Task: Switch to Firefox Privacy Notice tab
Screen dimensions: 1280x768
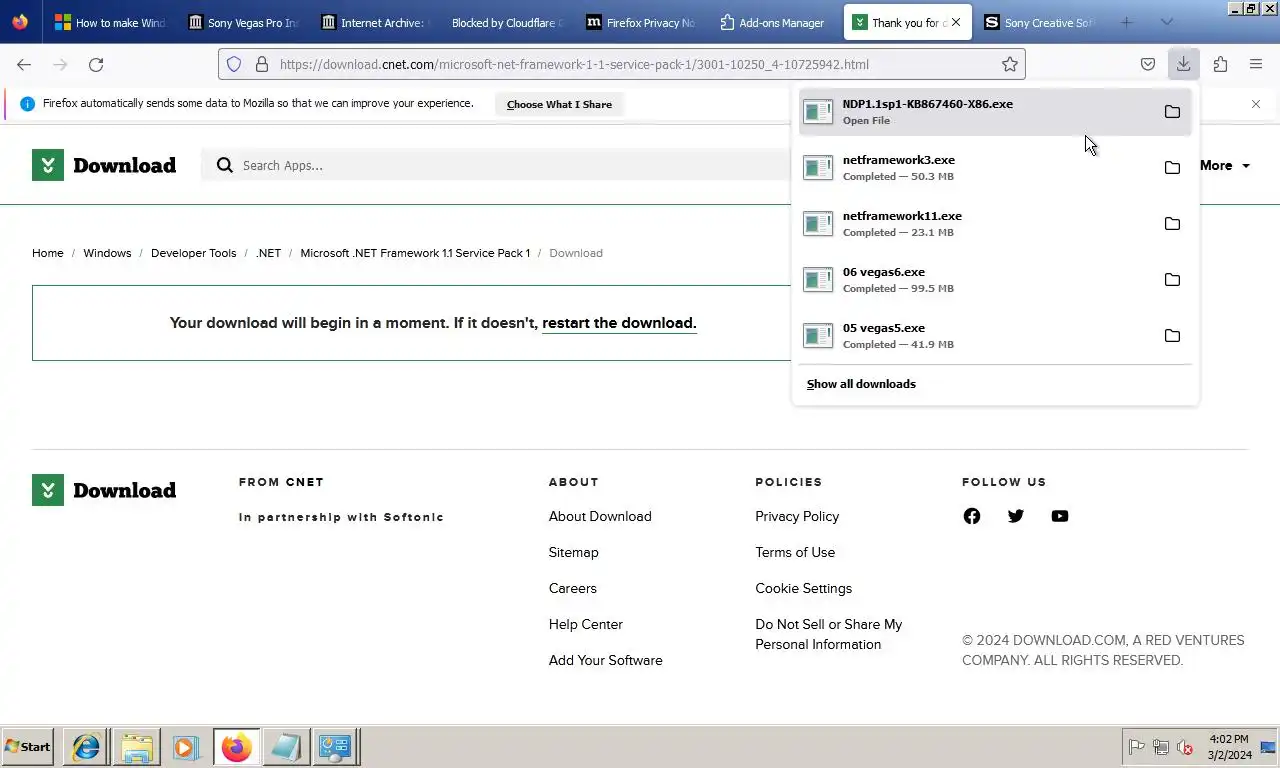Action: [640, 22]
